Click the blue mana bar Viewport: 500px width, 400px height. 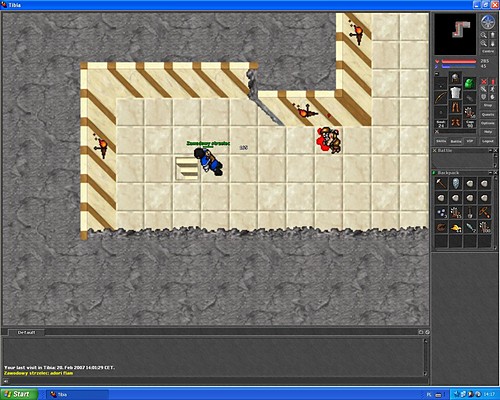(459, 66)
